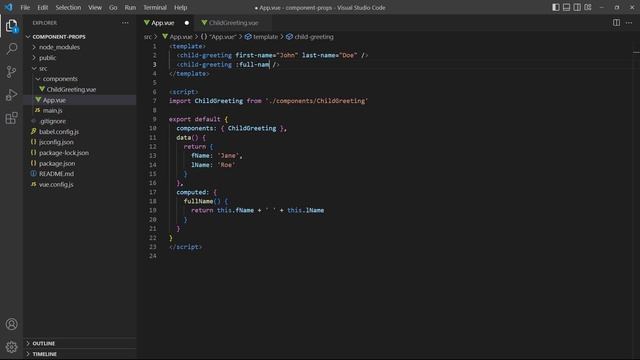Click the VS Code logo icon

point(9,7)
